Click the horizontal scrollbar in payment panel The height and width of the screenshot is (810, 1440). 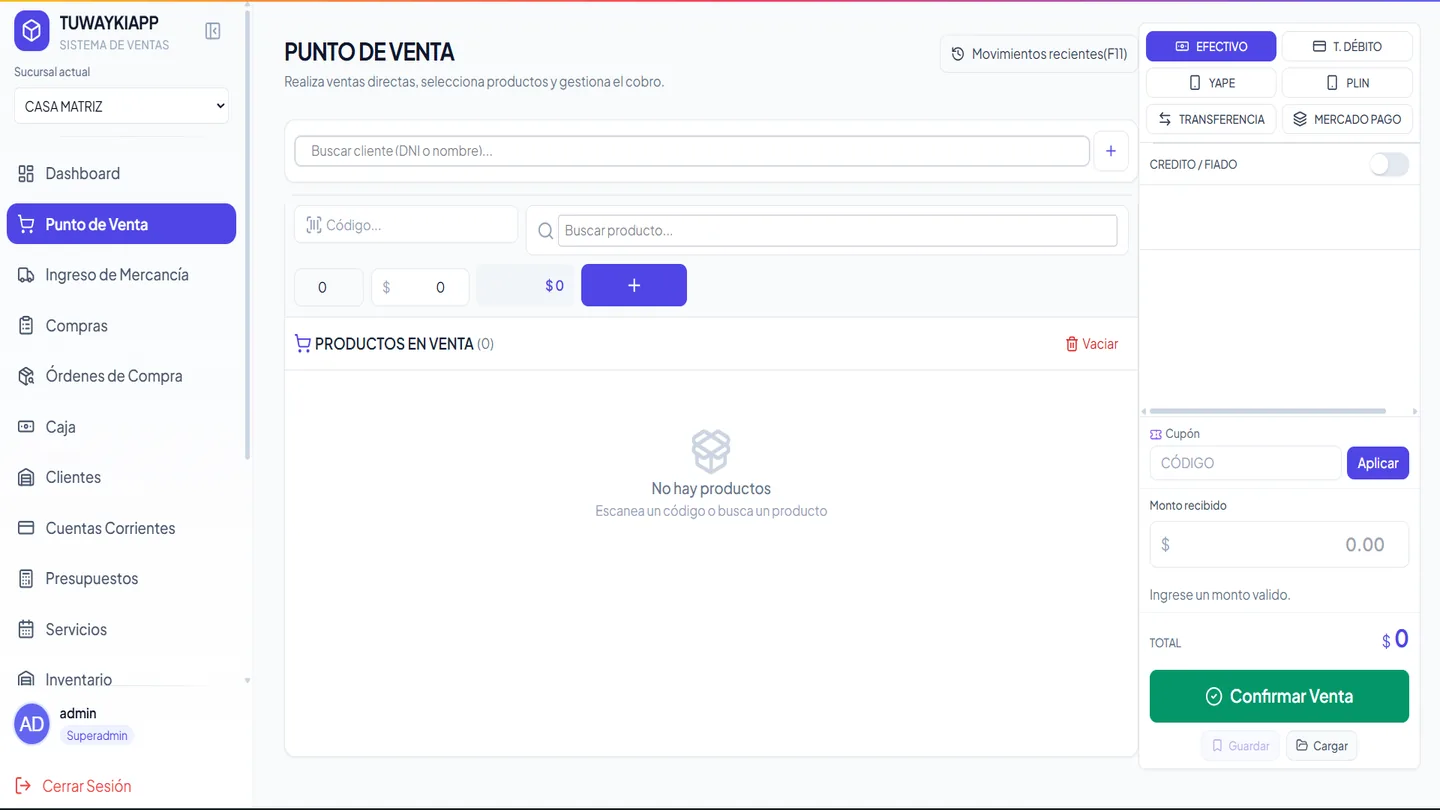click(x=1268, y=411)
